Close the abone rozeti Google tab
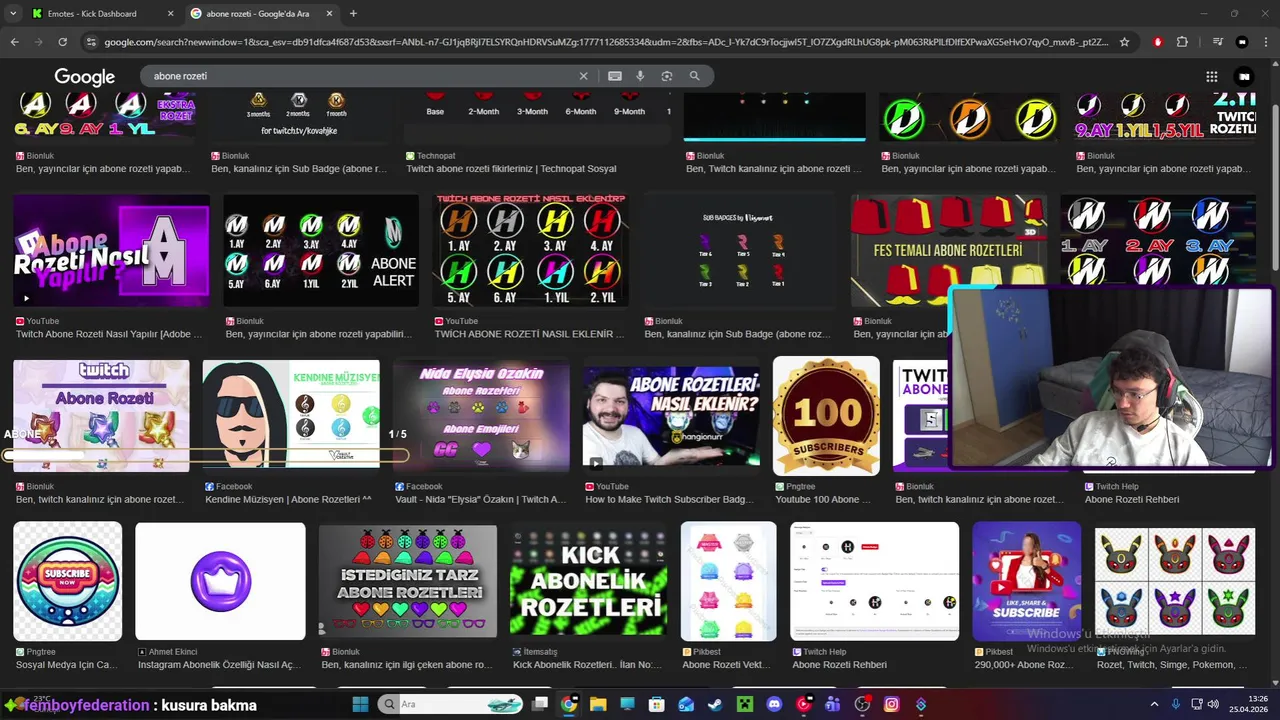This screenshot has height=720, width=1280. click(329, 13)
